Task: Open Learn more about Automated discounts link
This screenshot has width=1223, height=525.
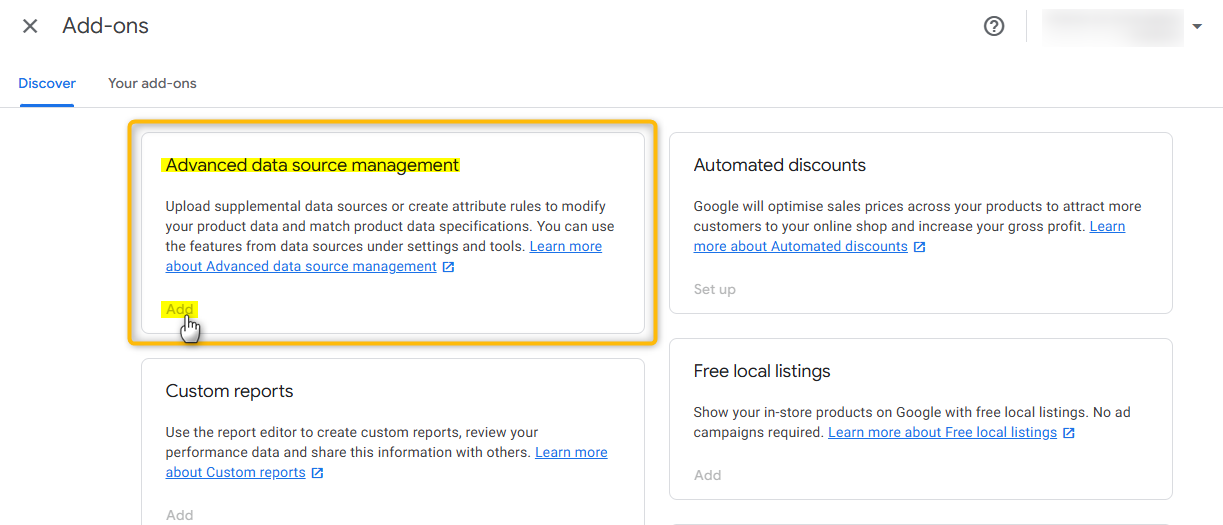Action: 800,246
